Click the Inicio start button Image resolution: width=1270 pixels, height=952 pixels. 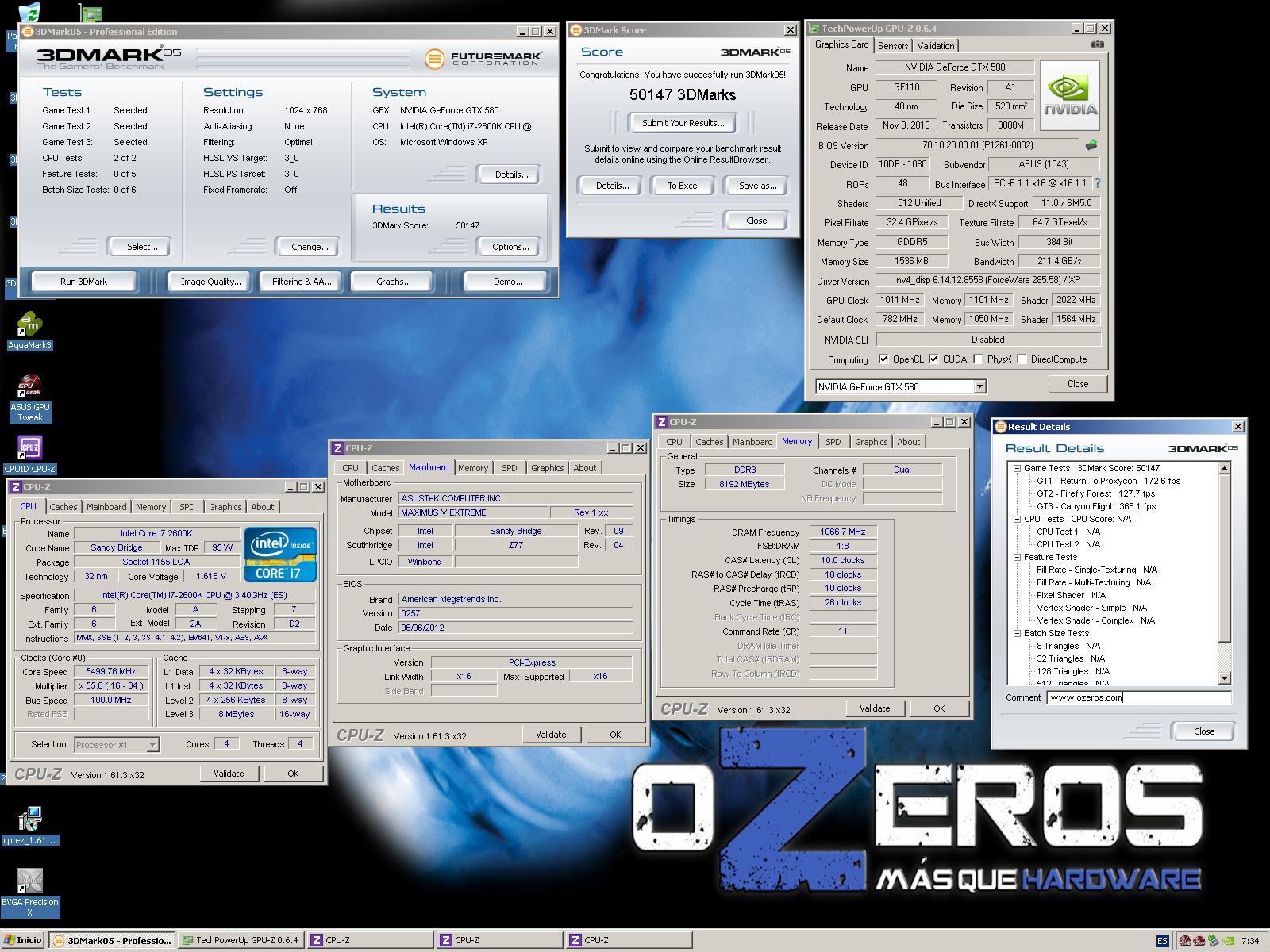23,941
